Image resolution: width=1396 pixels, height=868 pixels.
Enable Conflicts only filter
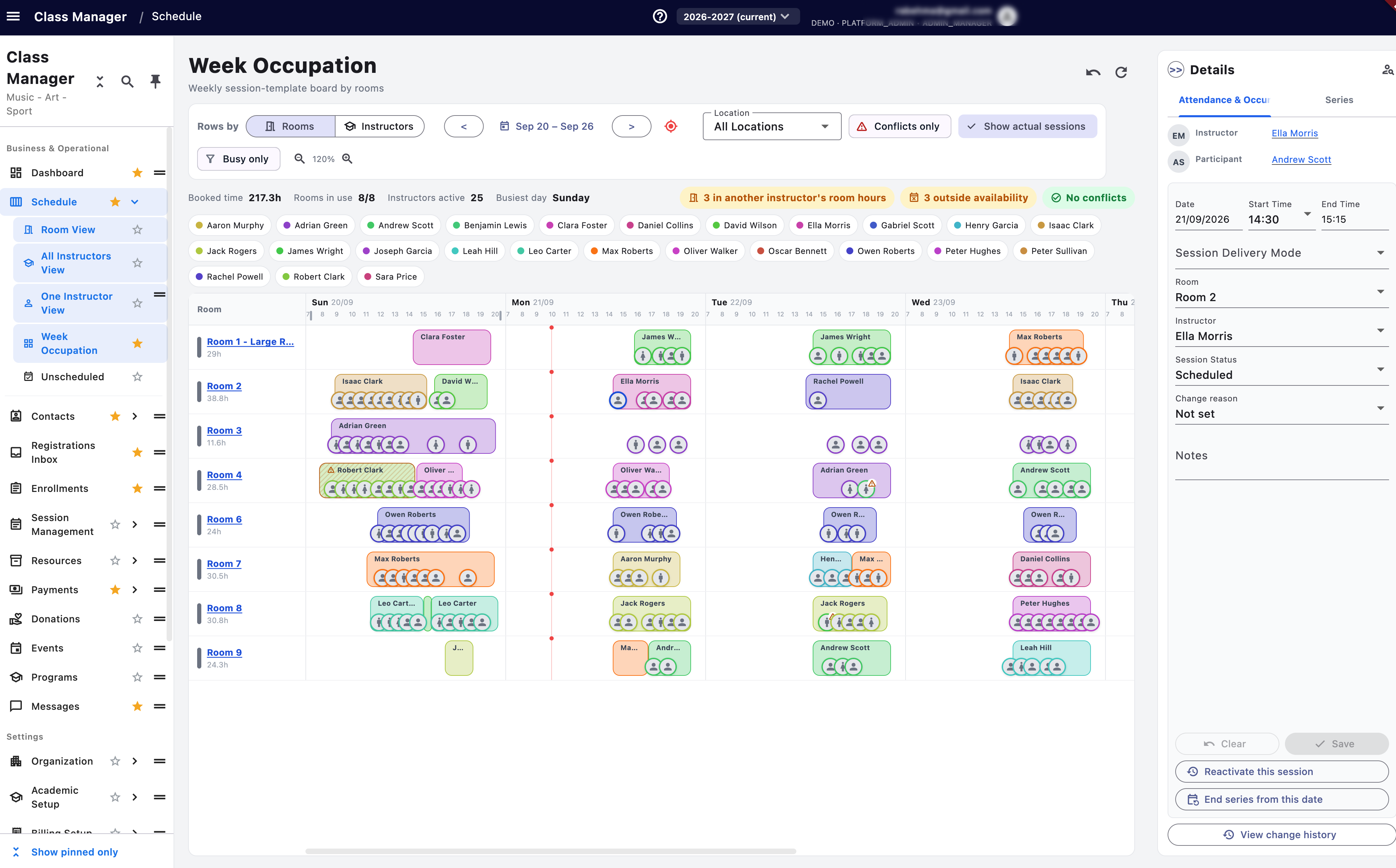click(899, 126)
